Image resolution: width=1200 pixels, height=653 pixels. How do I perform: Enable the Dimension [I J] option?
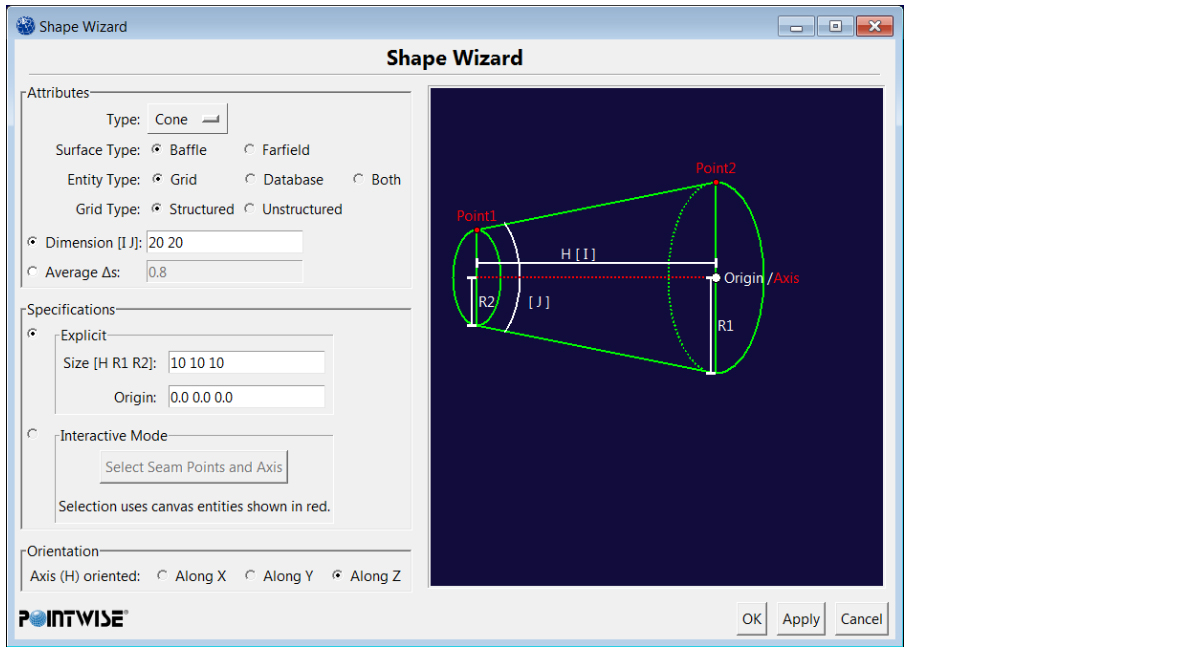[x=33, y=242]
